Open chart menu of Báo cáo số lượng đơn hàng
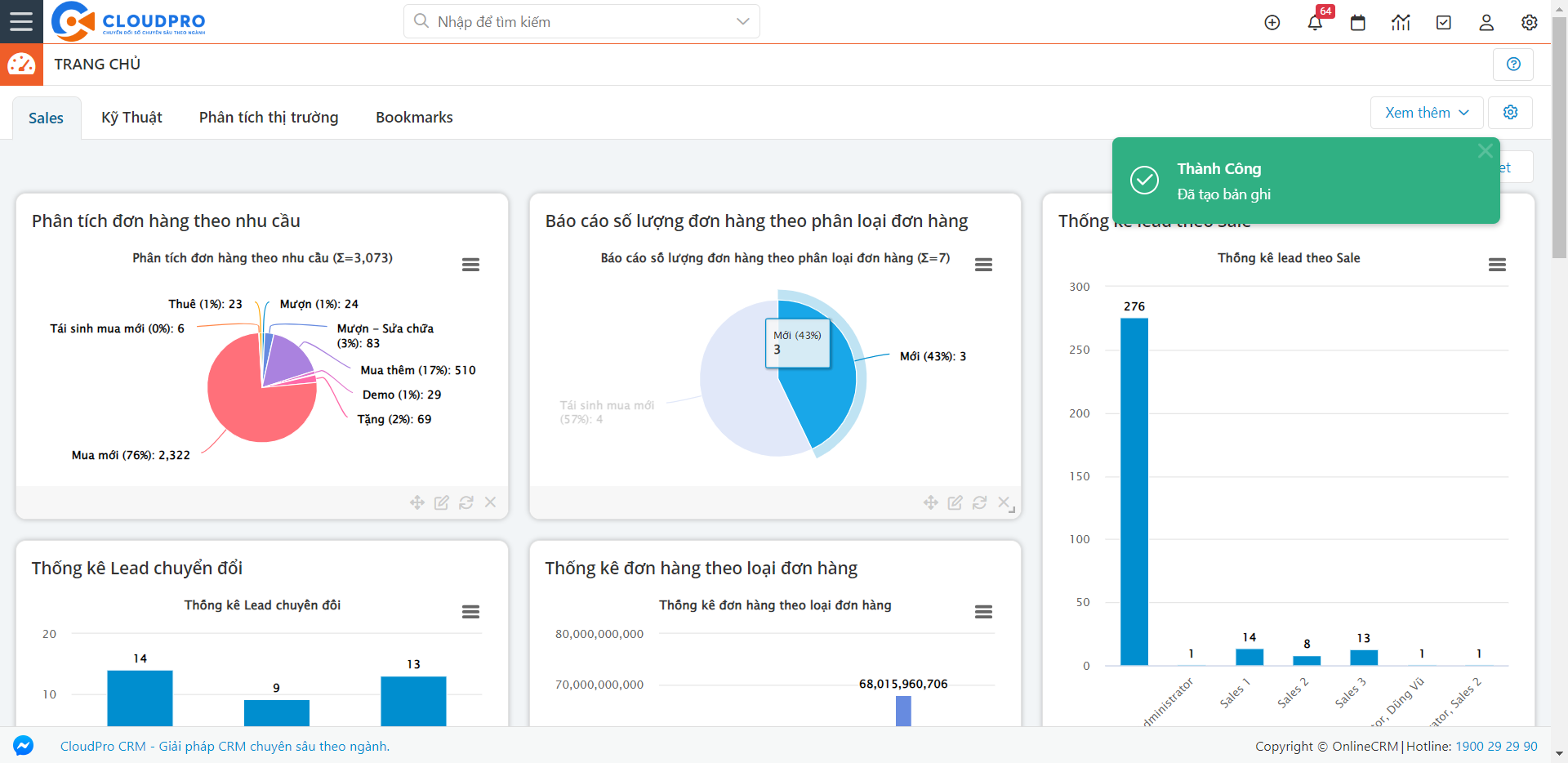 (x=983, y=265)
